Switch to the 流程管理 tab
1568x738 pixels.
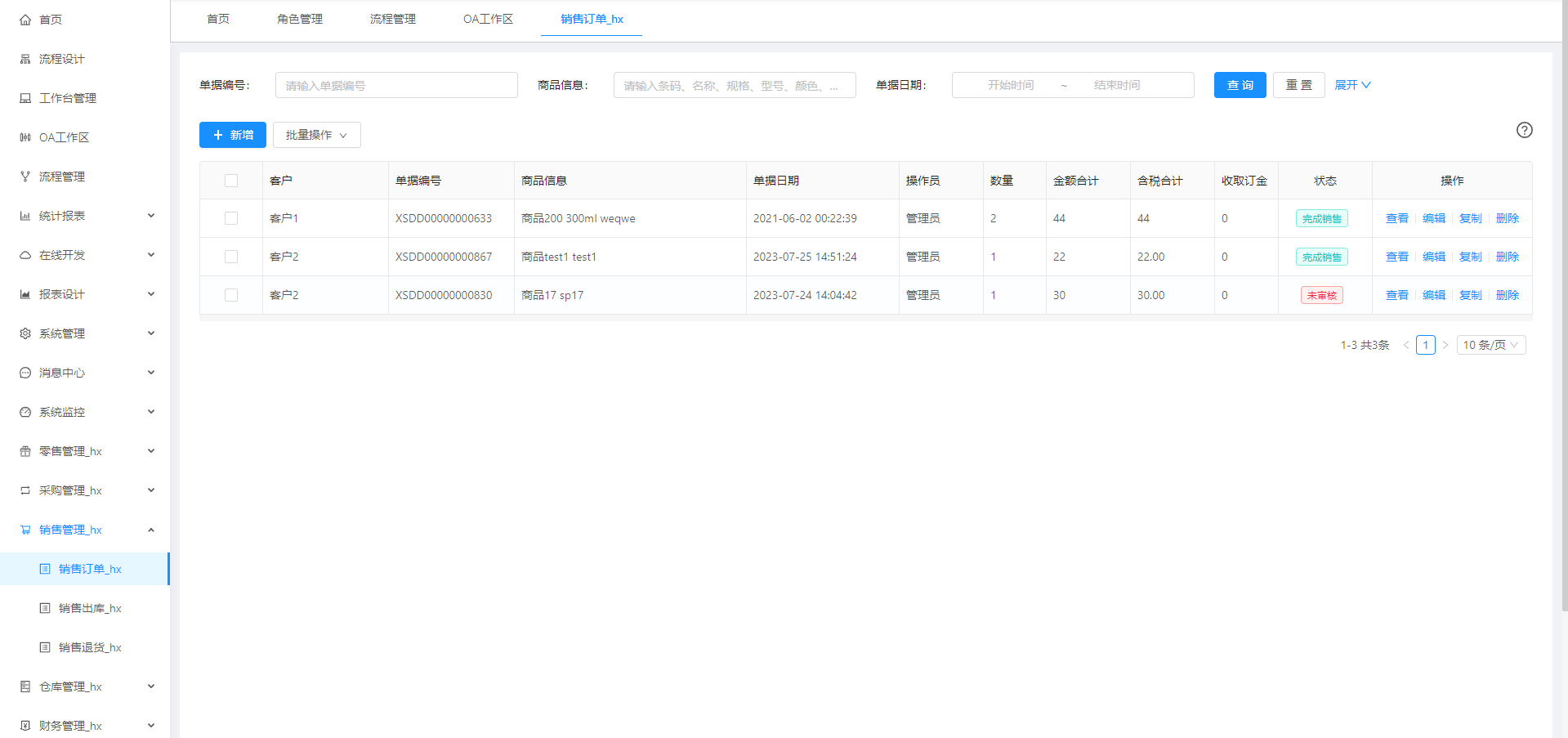(x=393, y=19)
